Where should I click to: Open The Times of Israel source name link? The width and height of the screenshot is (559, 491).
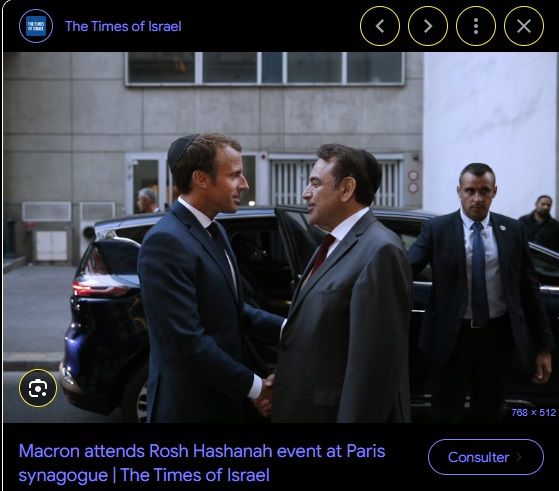tap(123, 26)
